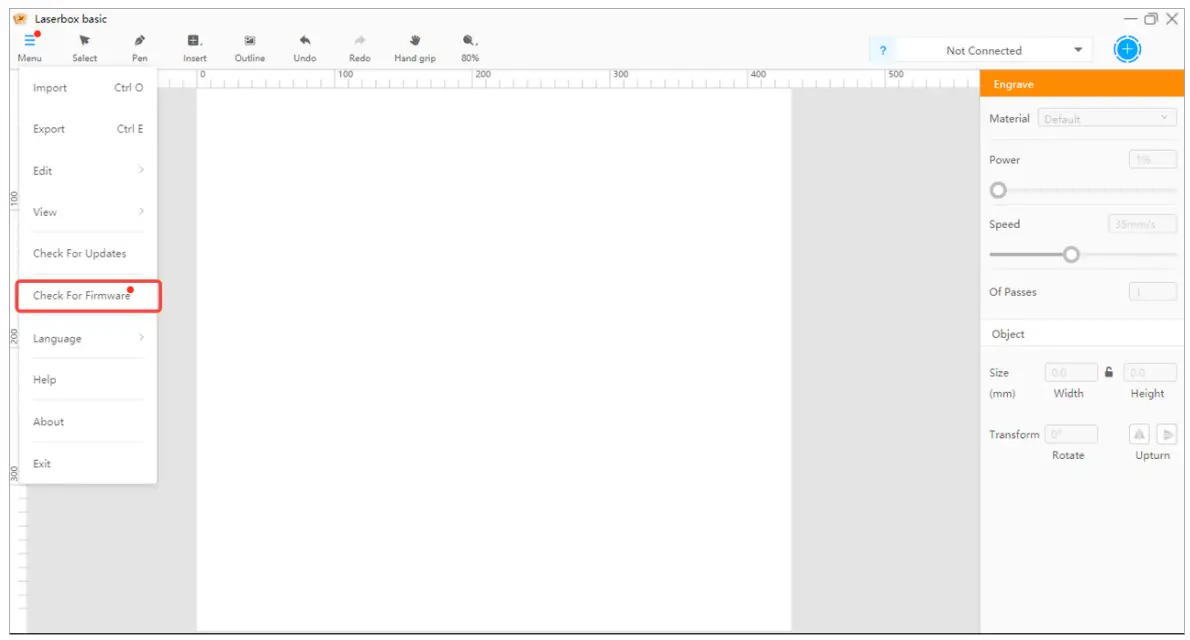
Task: Open the Material Default dropdown
Action: 1107,118
